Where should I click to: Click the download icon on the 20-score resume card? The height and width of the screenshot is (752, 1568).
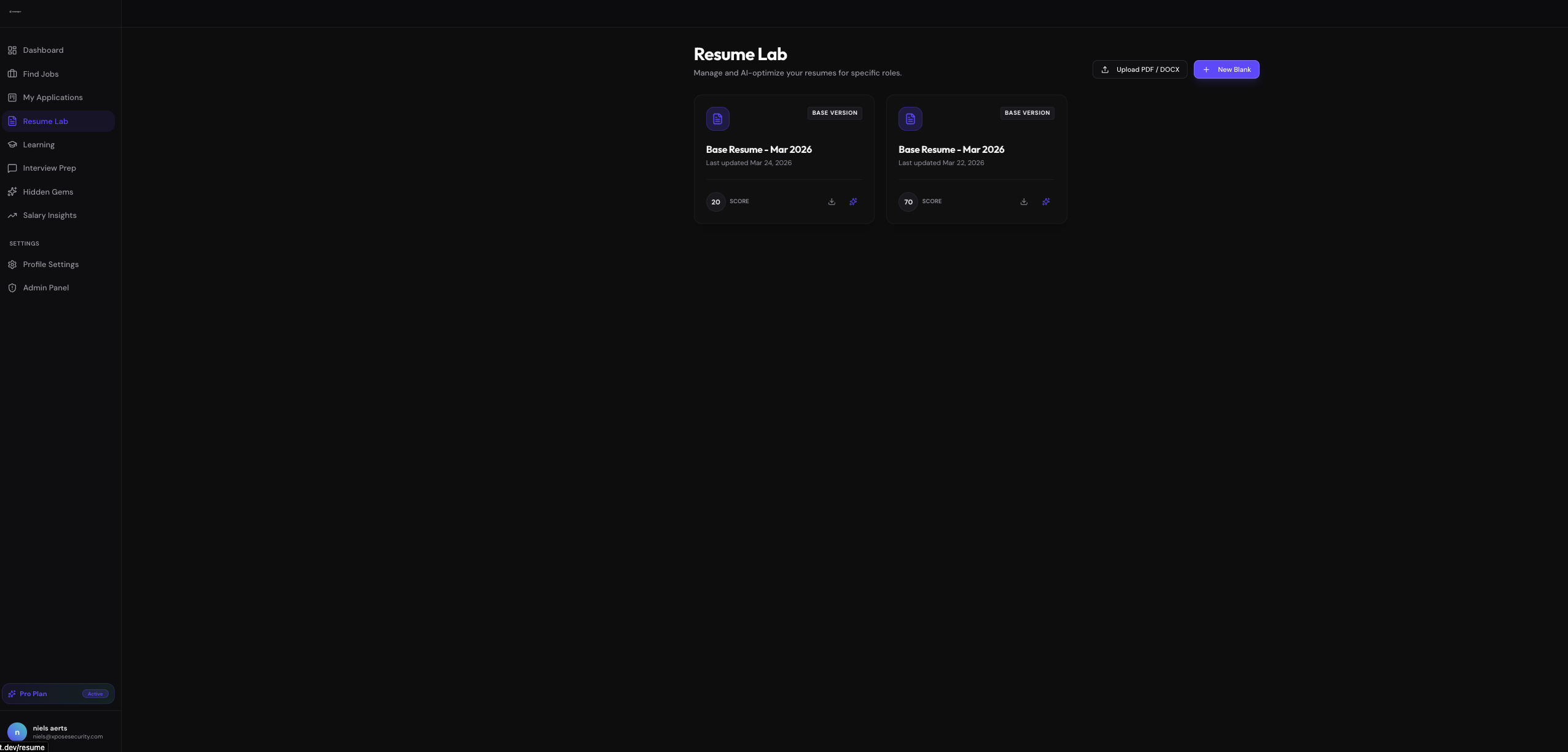coord(832,201)
